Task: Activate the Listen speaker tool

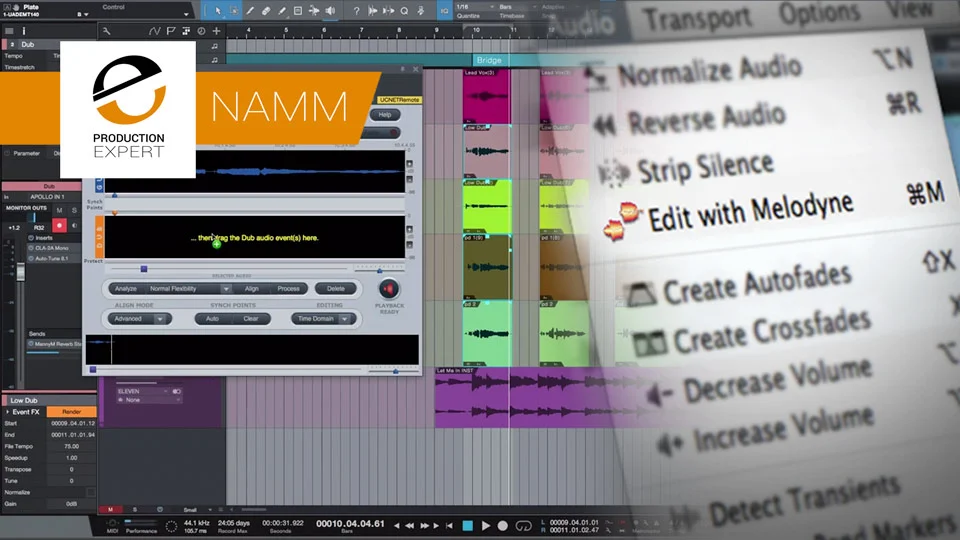Action: point(330,11)
